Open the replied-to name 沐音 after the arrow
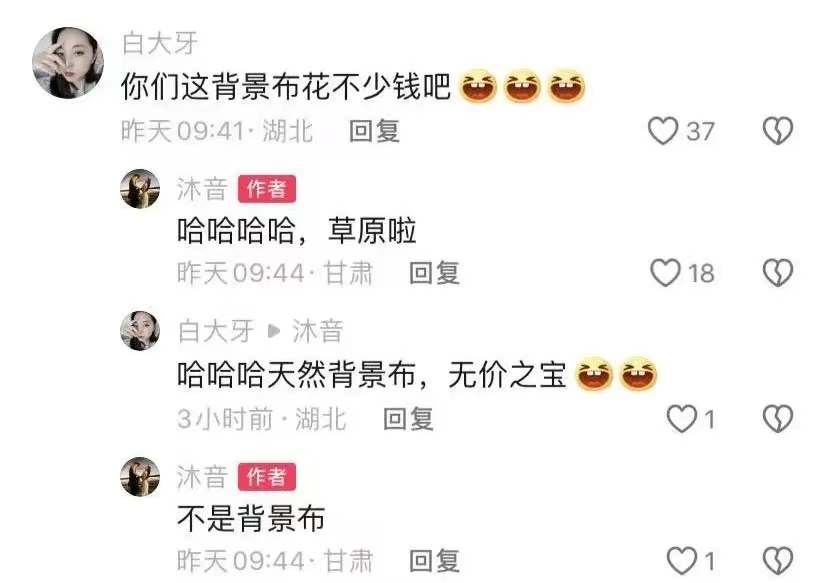Screen dimensions: 828x583 (x=318, y=332)
